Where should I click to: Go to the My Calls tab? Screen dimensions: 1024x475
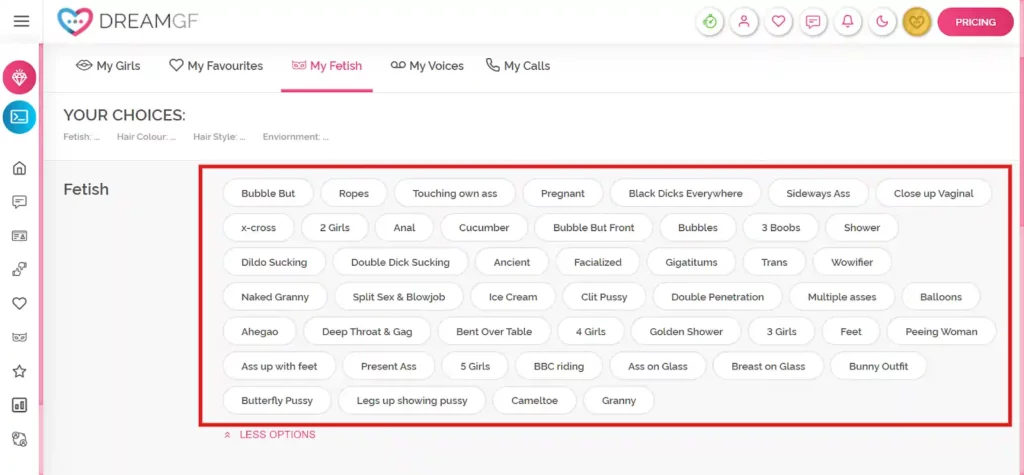point(518,66)
